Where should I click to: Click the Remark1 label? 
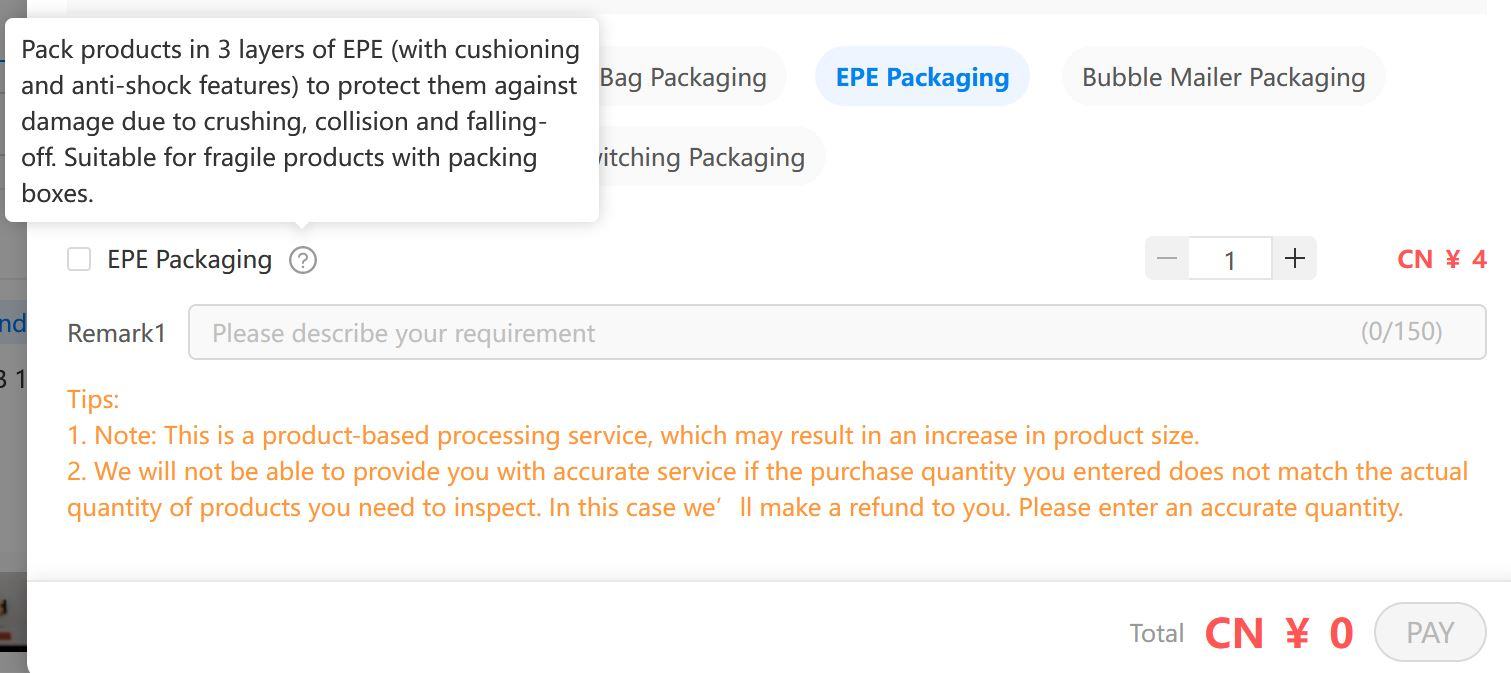pos(116,333)
